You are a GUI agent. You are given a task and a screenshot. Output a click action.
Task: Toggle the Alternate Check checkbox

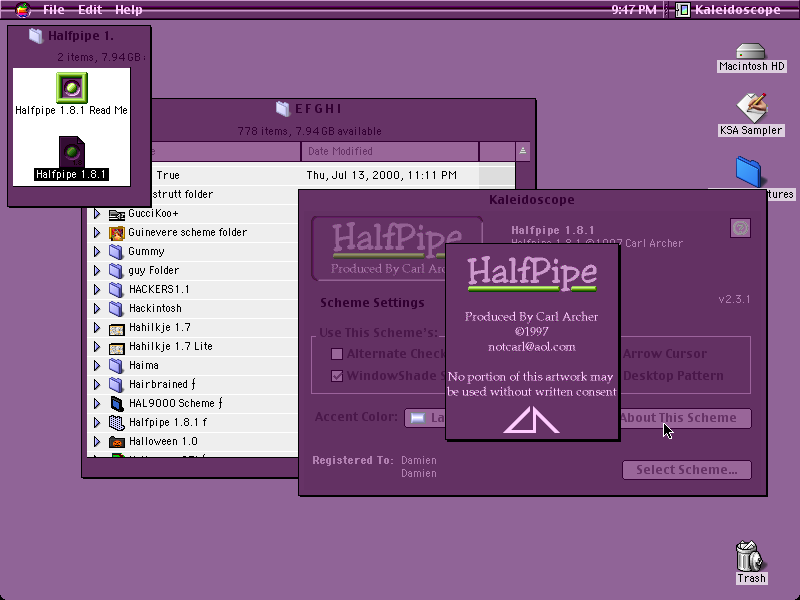tap(337, 354)
